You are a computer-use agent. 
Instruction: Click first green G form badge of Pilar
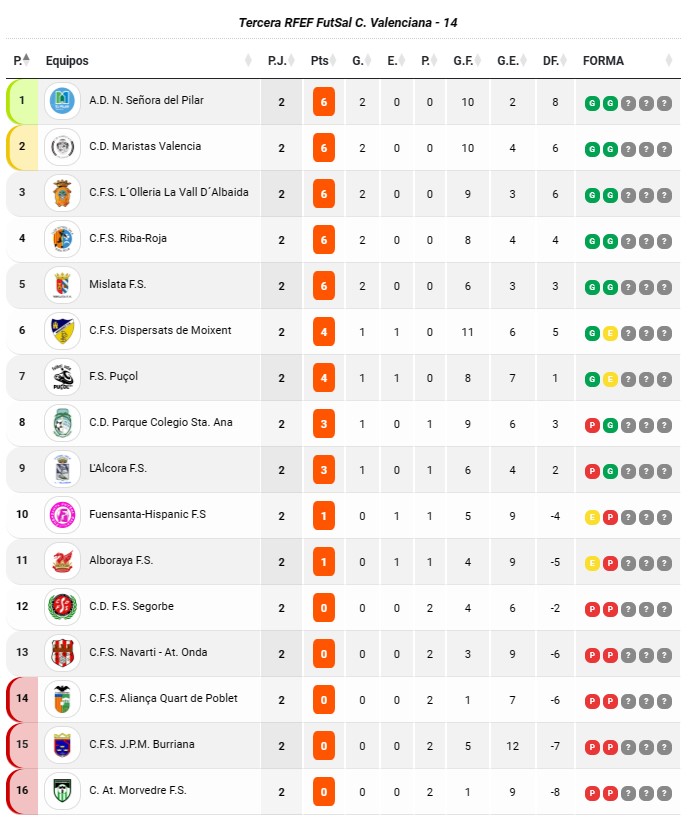pos(592,103)
